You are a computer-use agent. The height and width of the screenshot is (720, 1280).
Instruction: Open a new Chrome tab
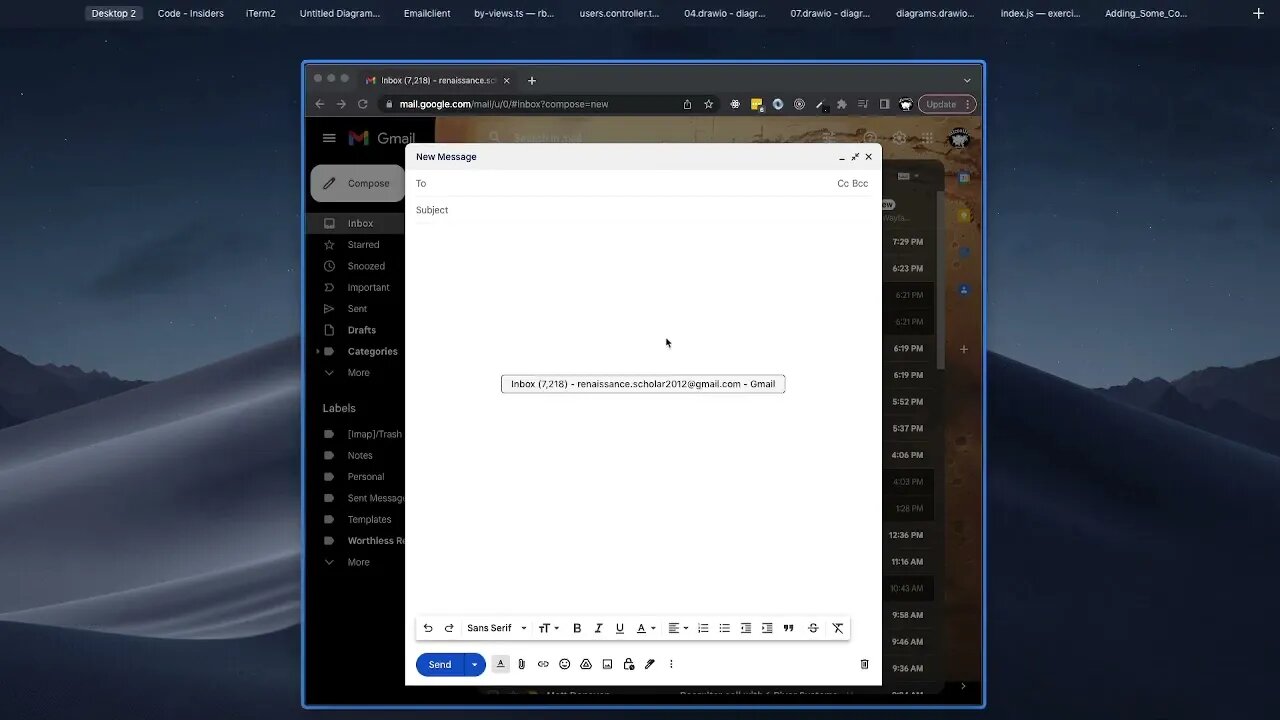(532, 80)
